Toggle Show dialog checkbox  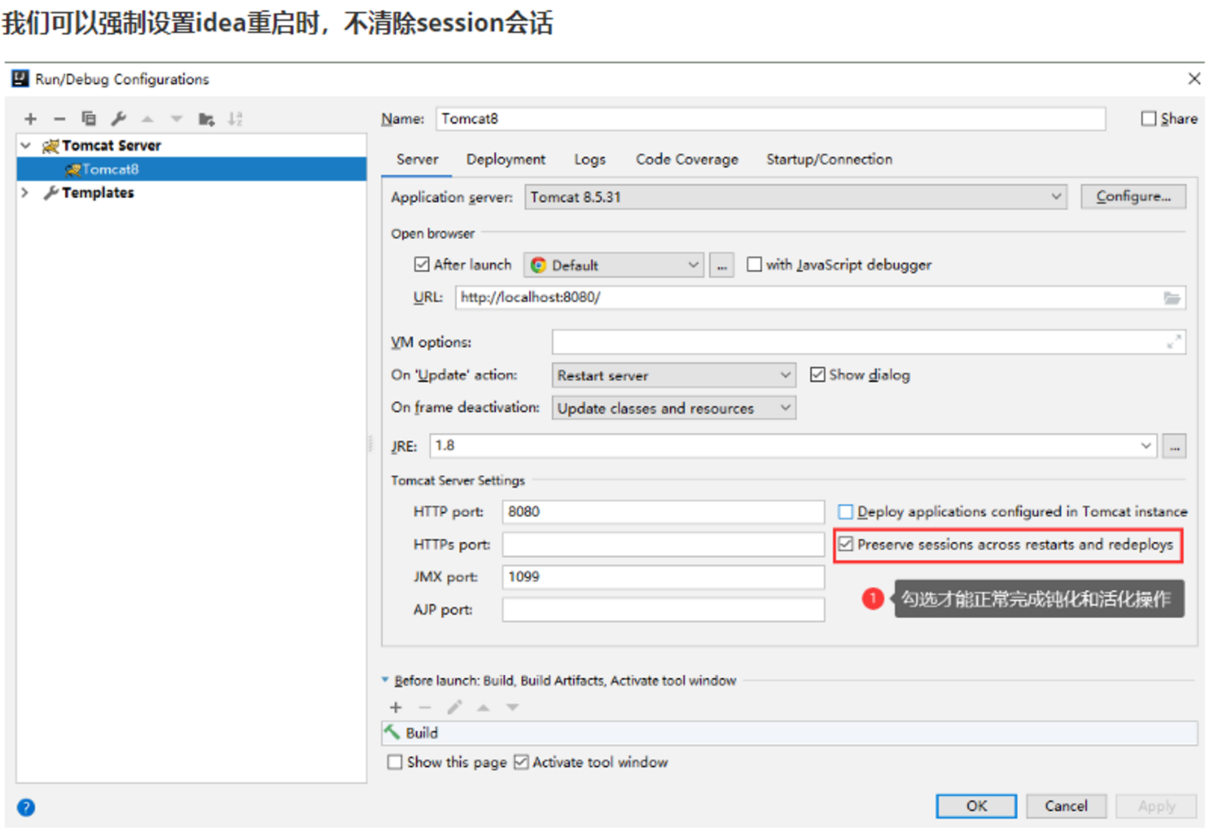tap(818, 375)
